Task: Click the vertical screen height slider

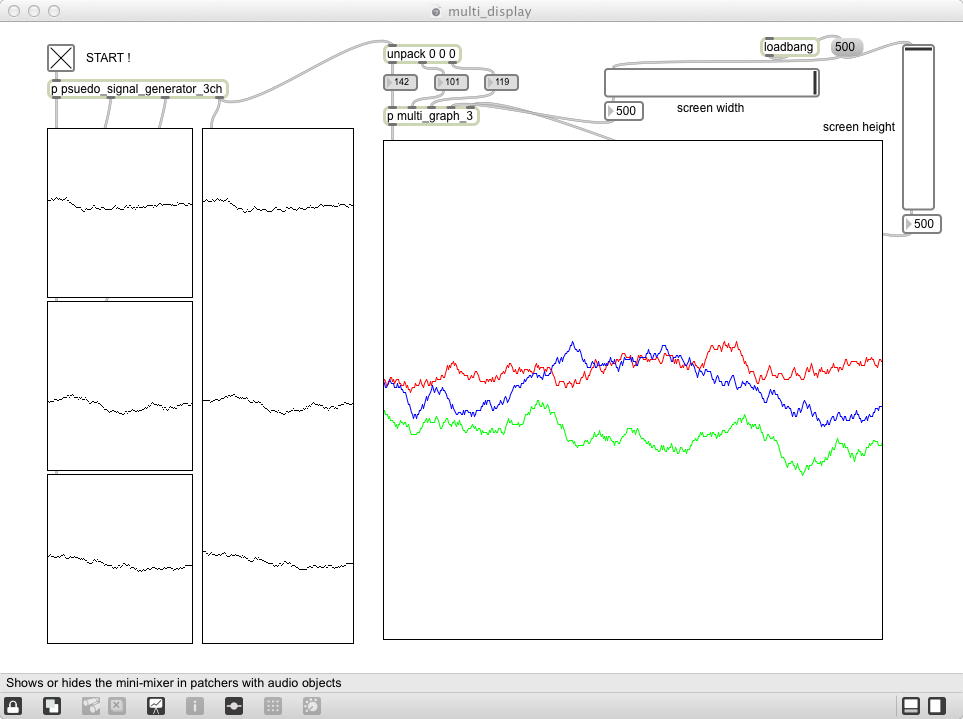Action: pyautogui.click(x=918, y=127)
